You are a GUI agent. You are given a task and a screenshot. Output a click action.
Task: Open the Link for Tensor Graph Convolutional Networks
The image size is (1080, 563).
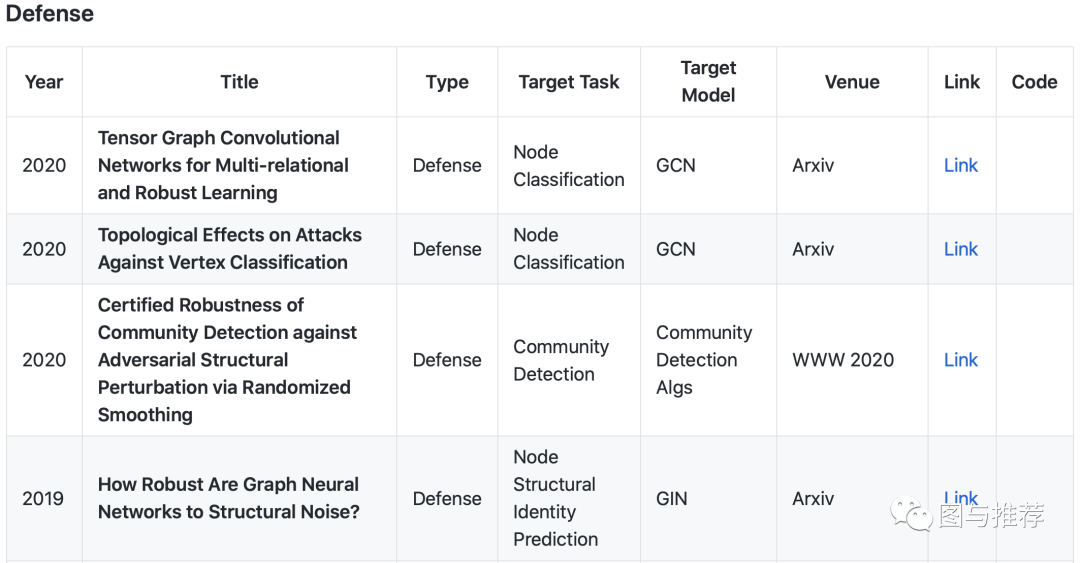[961, 165]
